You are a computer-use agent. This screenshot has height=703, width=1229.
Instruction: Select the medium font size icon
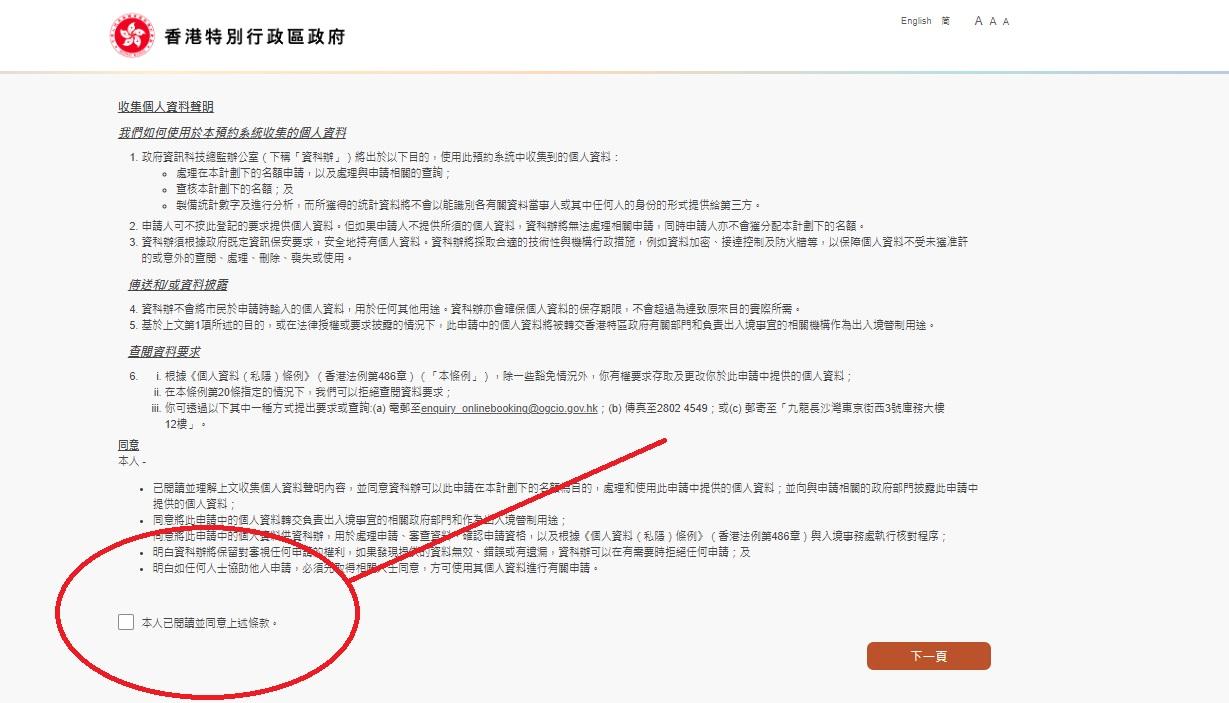(992, 21)
